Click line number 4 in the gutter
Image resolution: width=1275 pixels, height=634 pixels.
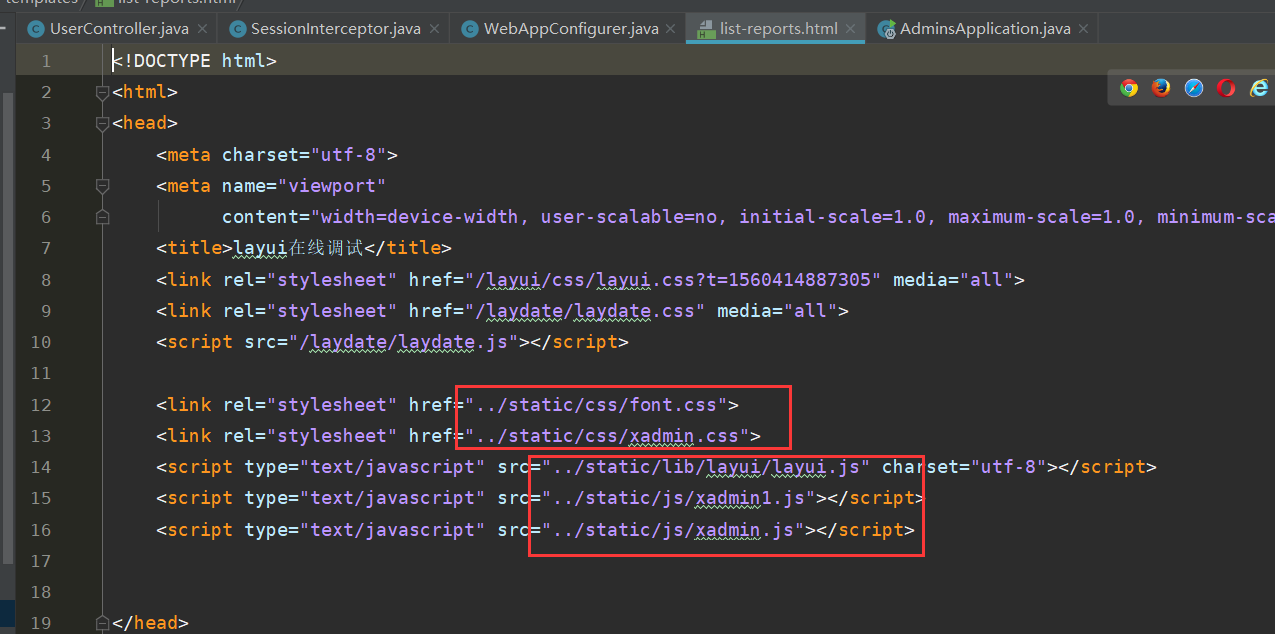tap(46, 155)
